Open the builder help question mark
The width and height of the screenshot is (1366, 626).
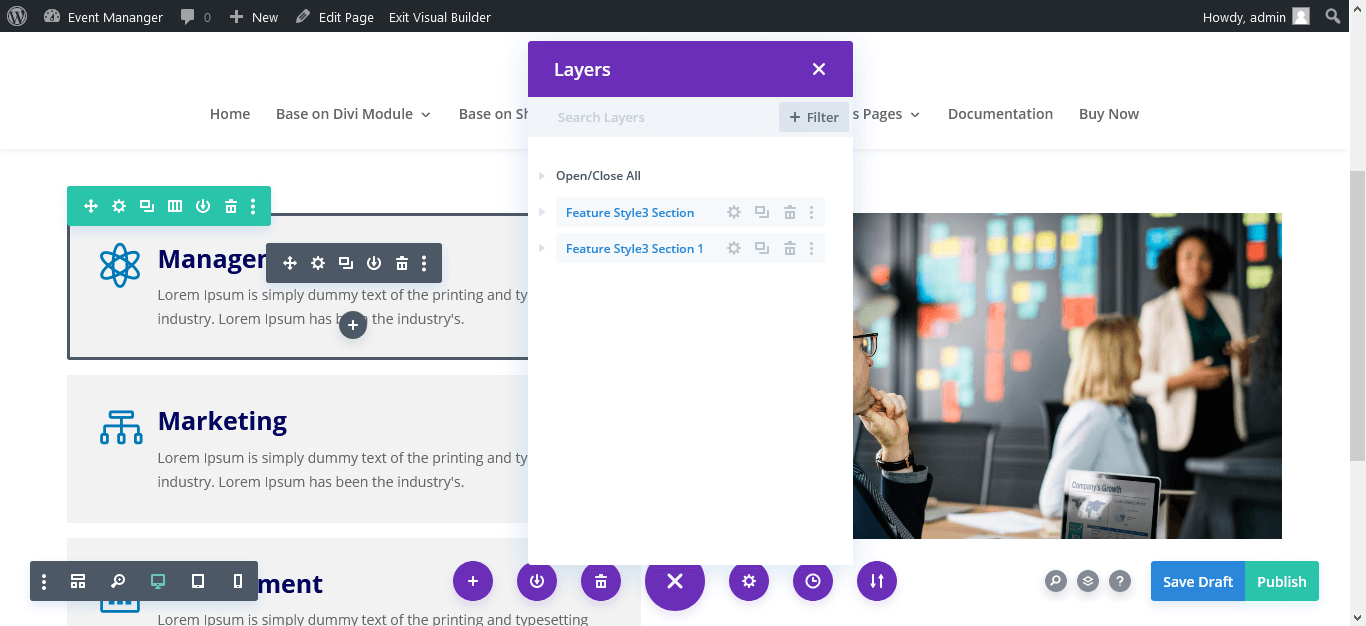tap(1120, 581)
